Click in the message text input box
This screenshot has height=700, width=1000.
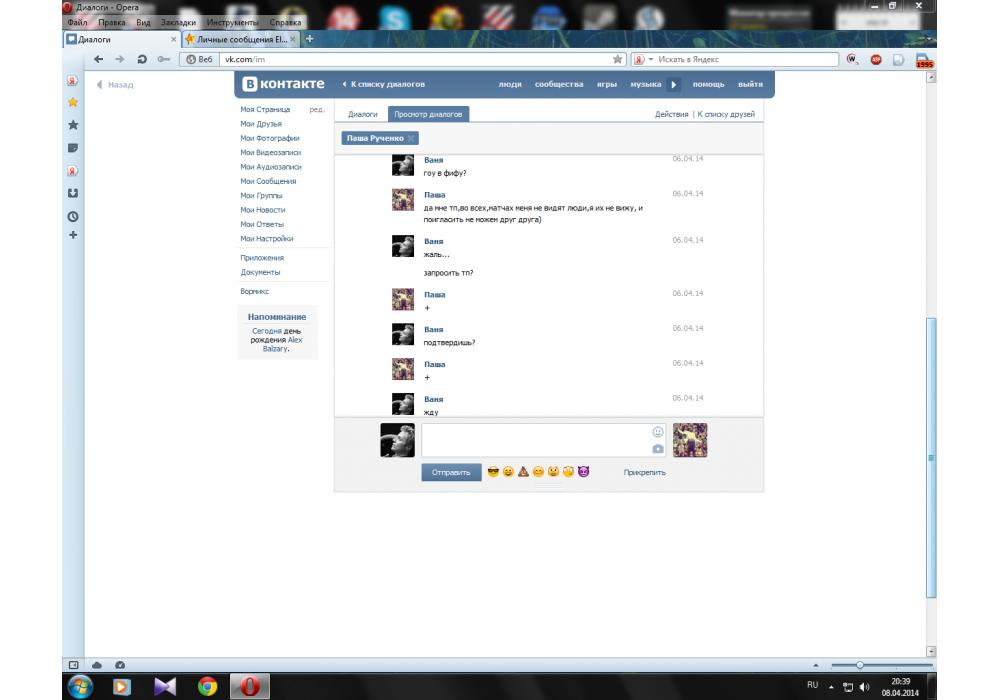(x=535, y=440)
